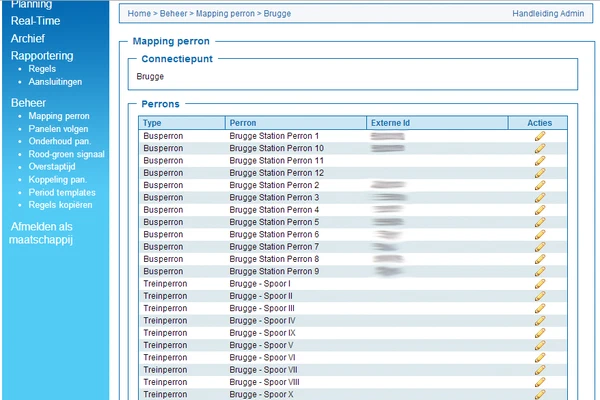Click Beheer in the breadcrumb
Viewport: 600px width, 400px height.
pyautogui.click(x=173, y=13)
